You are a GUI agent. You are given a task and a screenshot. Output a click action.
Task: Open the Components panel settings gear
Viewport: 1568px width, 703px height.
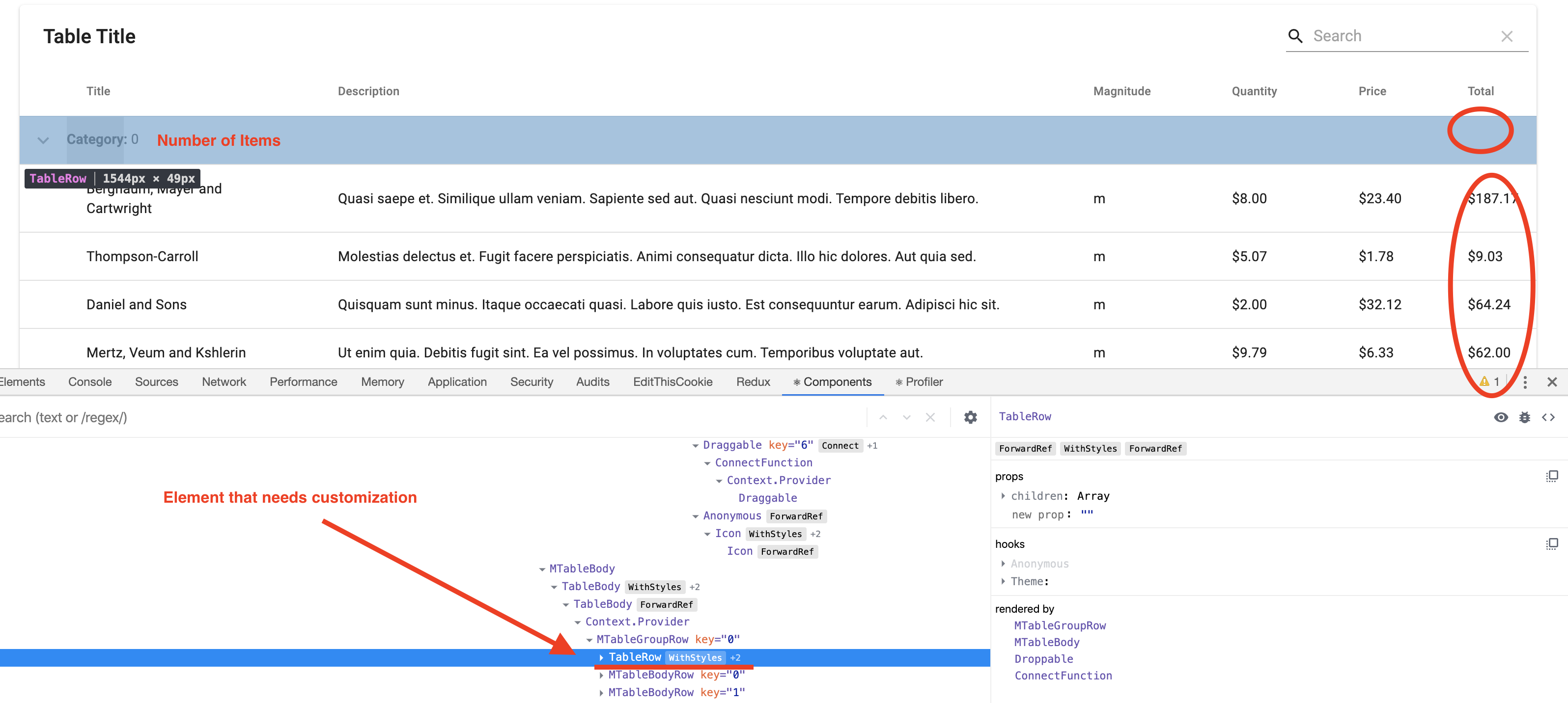point(970,417)
